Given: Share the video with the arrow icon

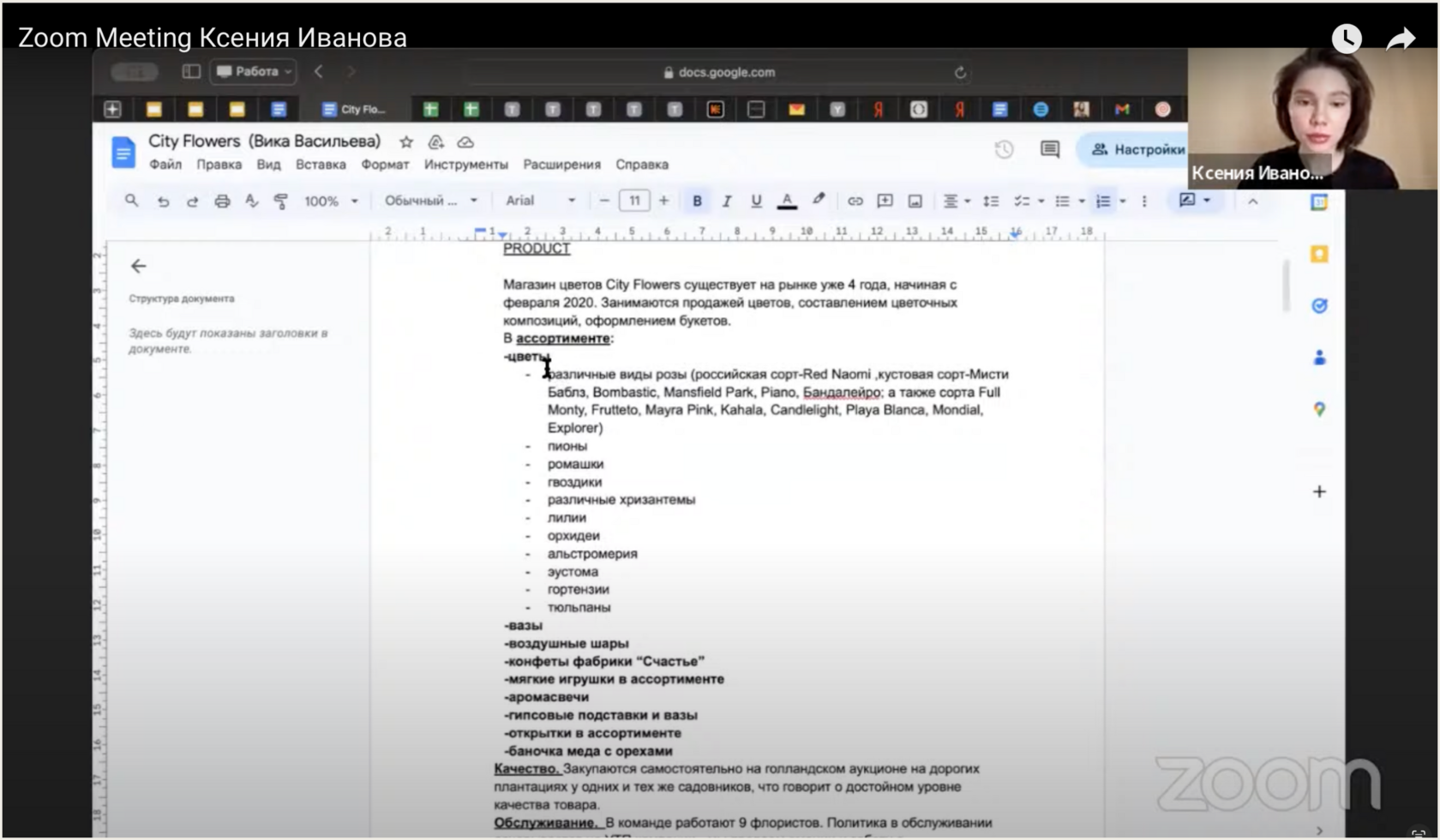Looking at the screenshot, I should [1401, 39].
